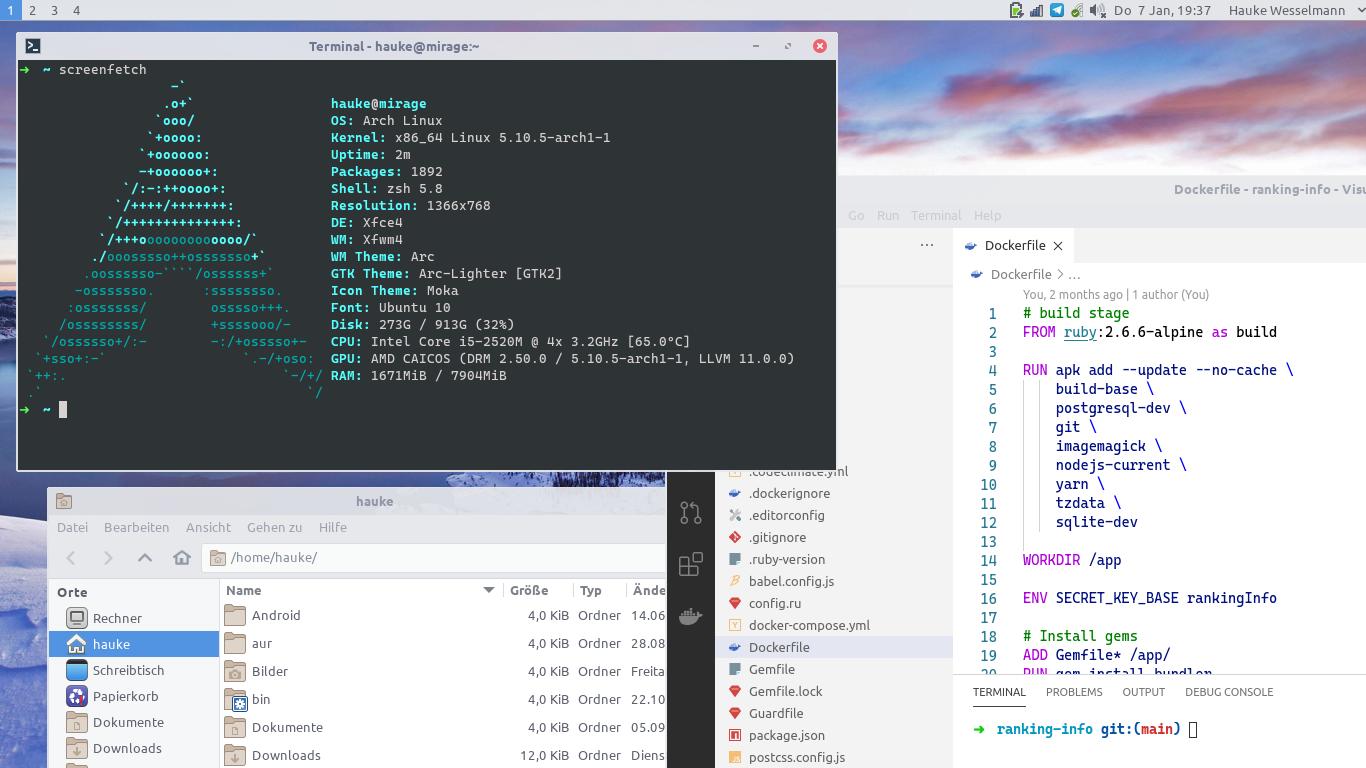The width and height of the screenshot is (1366, 768).
Task: Click the bin folder icon
Action: click(x=235, y=699)
